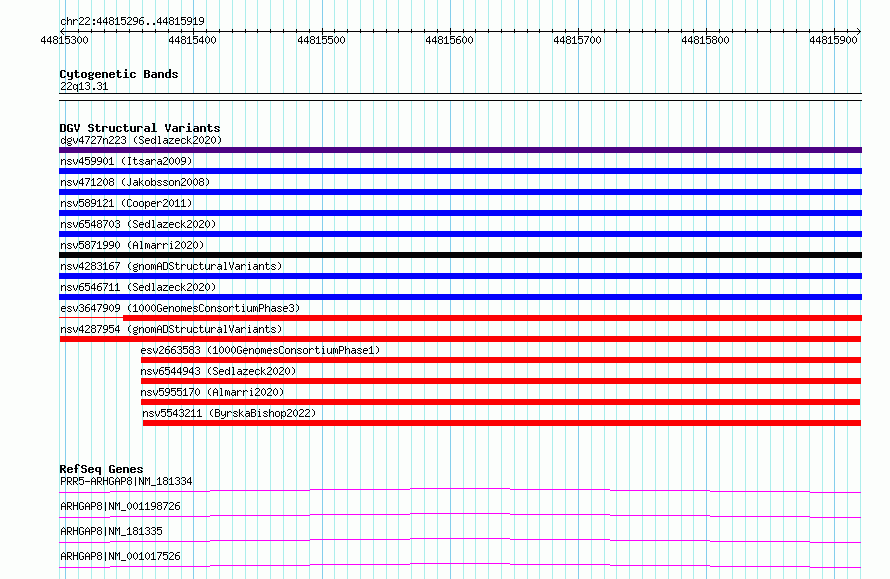This screenshot has height=579, width=890.
Task: Click ruler position 44815400
Action: click(192, 40)
